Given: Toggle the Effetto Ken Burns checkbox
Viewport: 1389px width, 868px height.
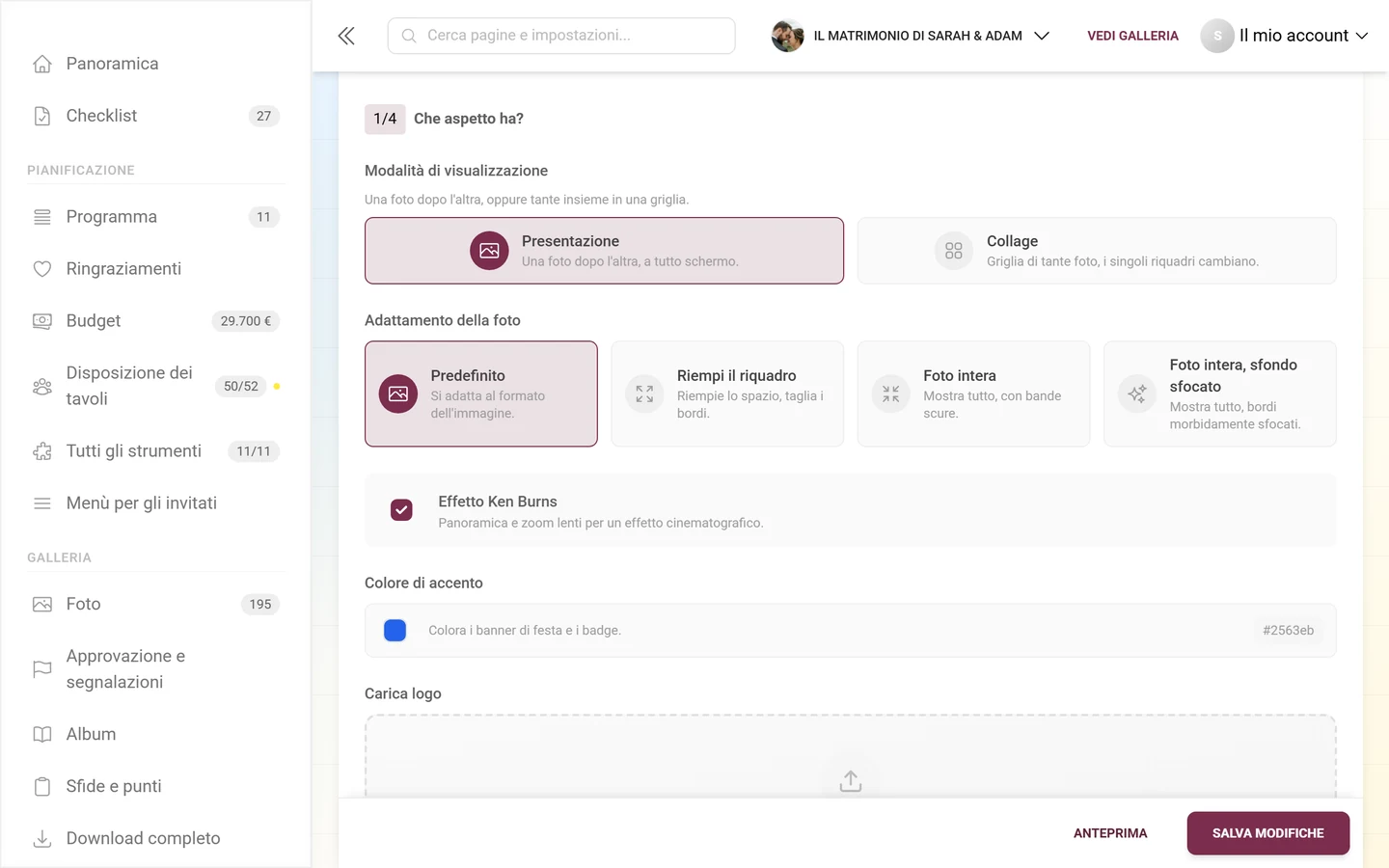Looking at the screenshot, I should click(x=401, y=510).
